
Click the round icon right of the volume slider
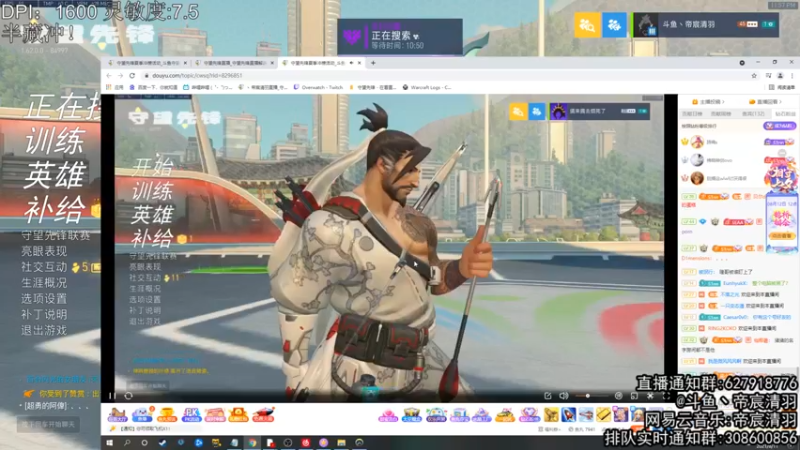click(x=618, y=395)
